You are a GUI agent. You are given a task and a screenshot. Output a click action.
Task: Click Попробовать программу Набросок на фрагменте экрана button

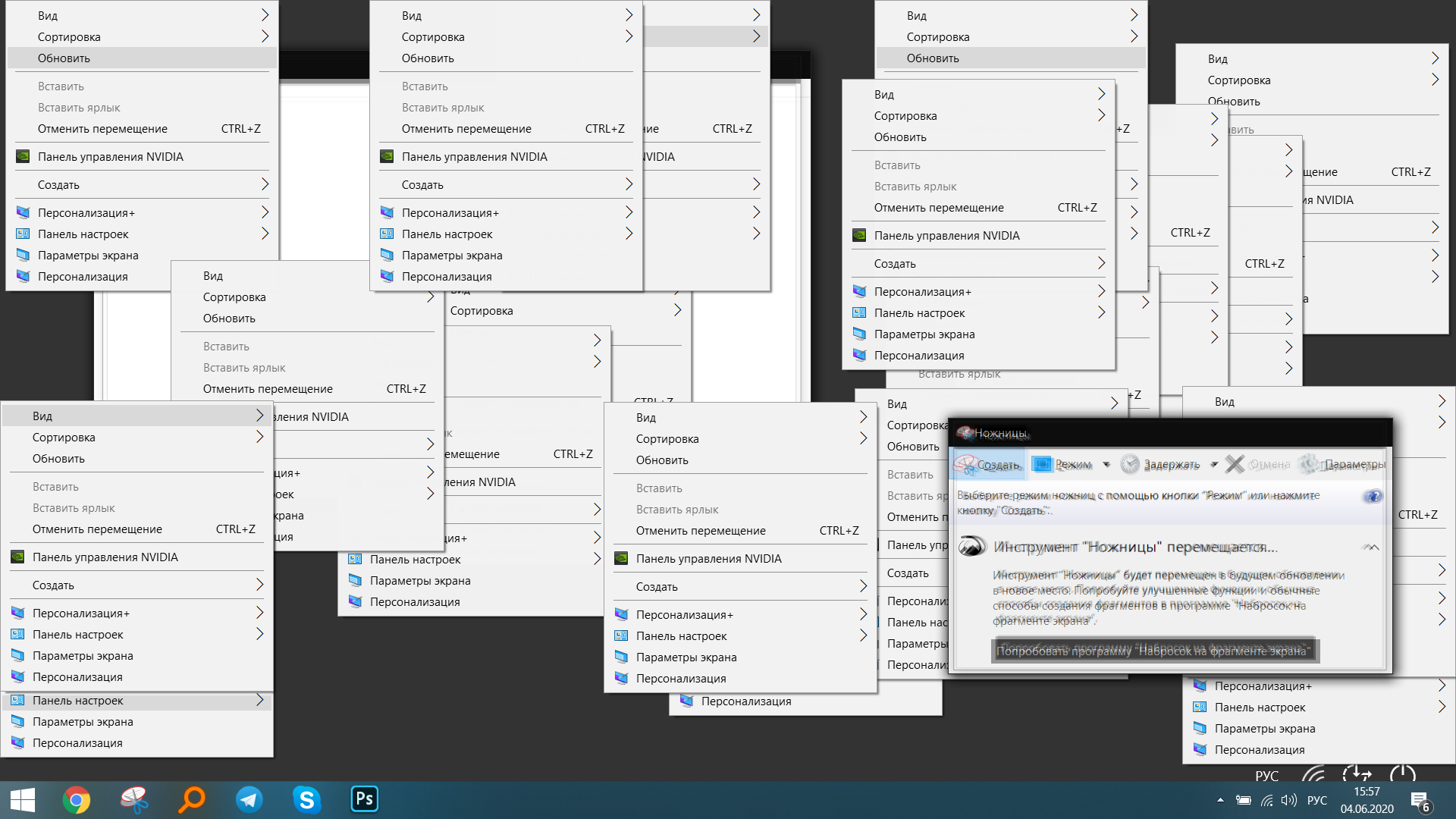tap(1154, 651)
